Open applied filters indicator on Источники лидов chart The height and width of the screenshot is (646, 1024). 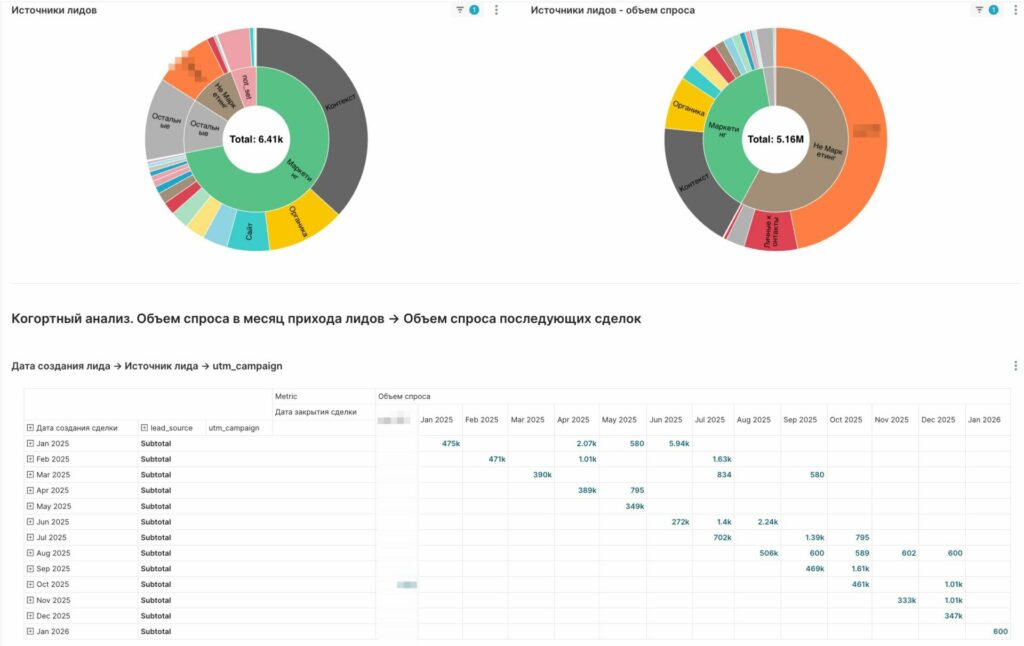(x=467, y=10)
